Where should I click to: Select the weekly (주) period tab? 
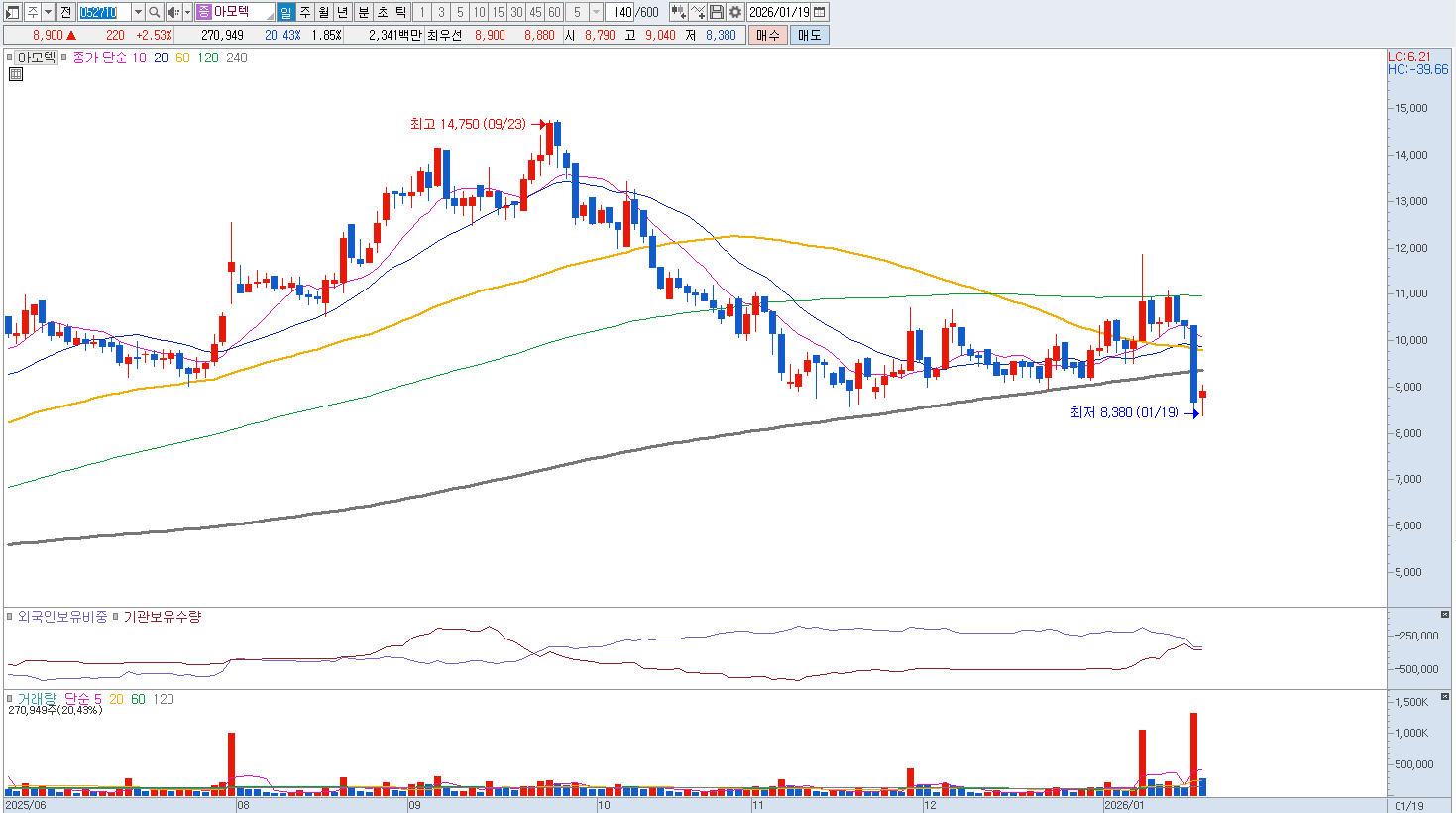pos(305,12)
